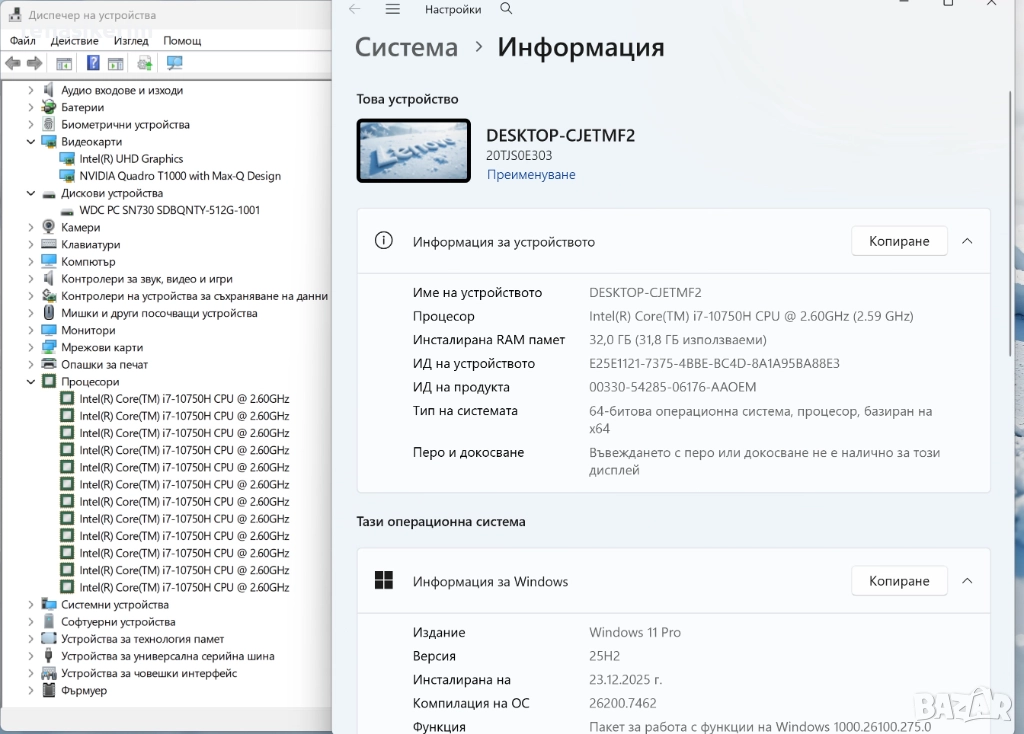This screenshot has width=1024, height=734.
Task: Click Копиране button for device information
Action: click(x=898, y=241)
